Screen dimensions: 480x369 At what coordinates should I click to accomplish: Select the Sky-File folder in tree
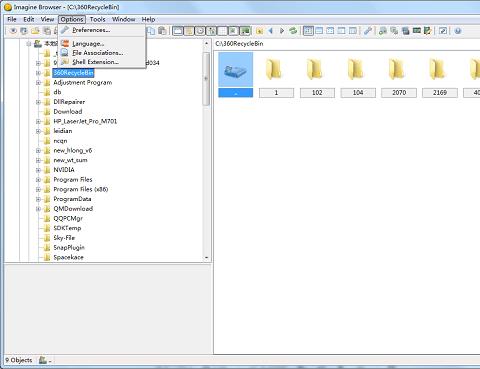pos(64,238)
